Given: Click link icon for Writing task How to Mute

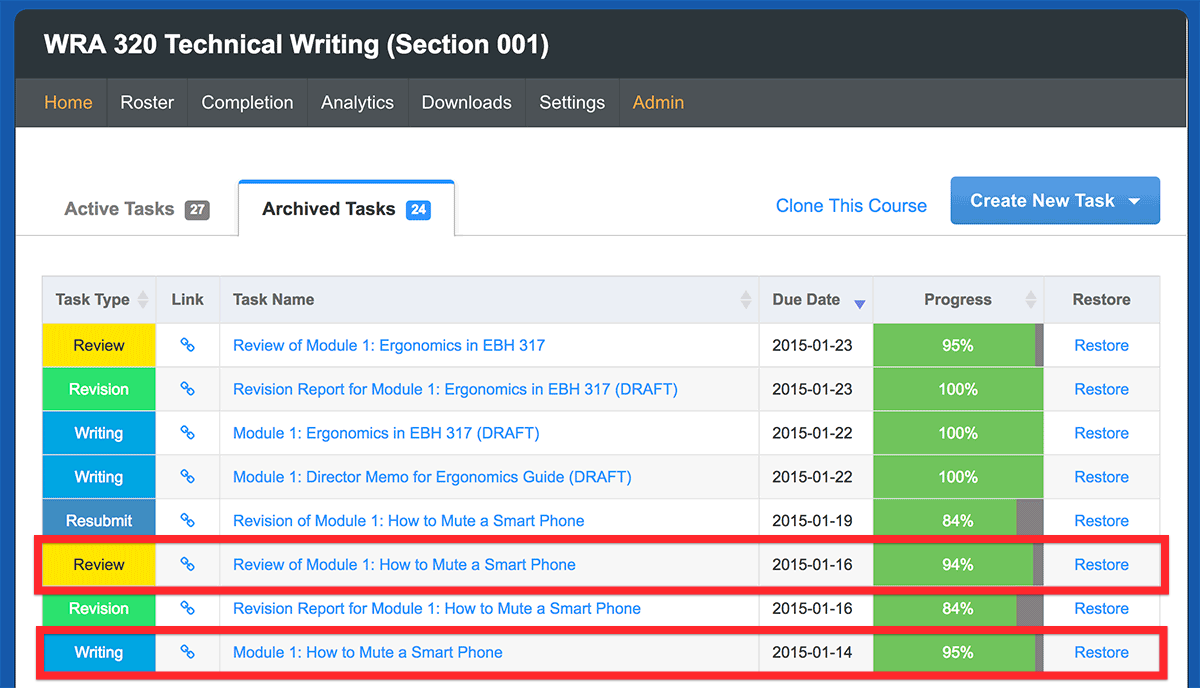Looking at the screenshot, I should point(187,653).
